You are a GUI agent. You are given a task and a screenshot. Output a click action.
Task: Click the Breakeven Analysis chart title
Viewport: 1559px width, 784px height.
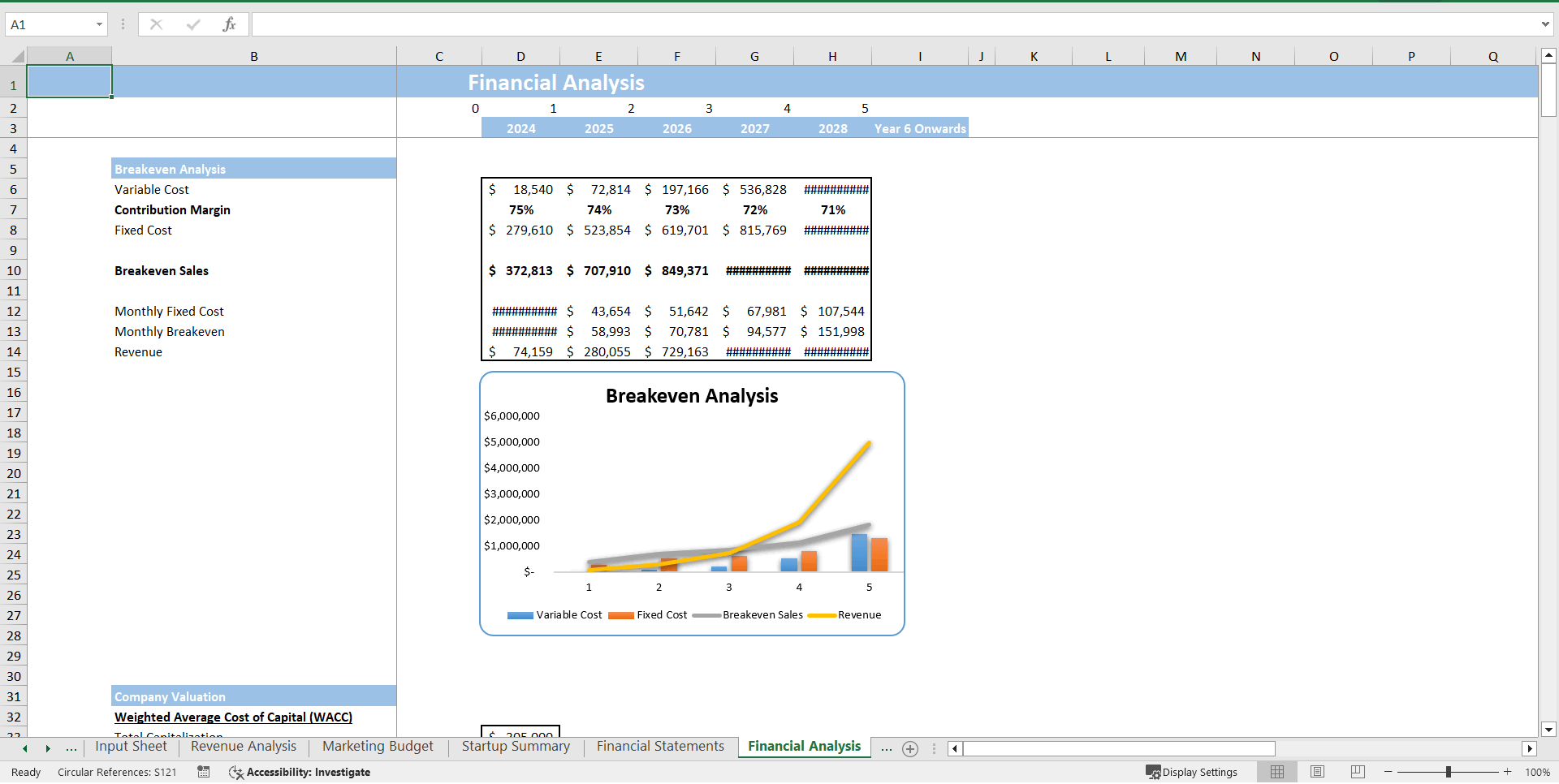tap(692, 395)
